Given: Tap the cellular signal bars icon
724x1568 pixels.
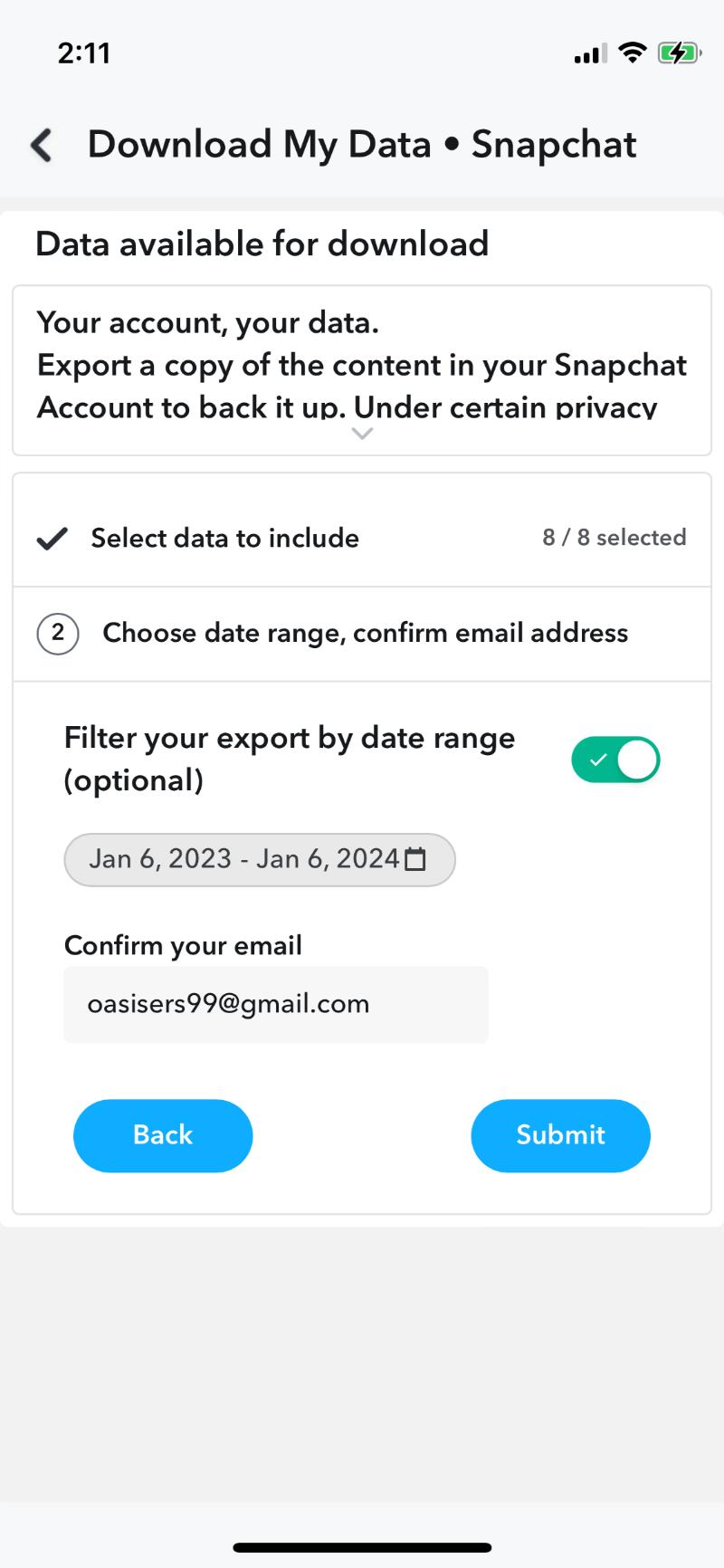Looking at the screenshot, I should tap(591, 54).
